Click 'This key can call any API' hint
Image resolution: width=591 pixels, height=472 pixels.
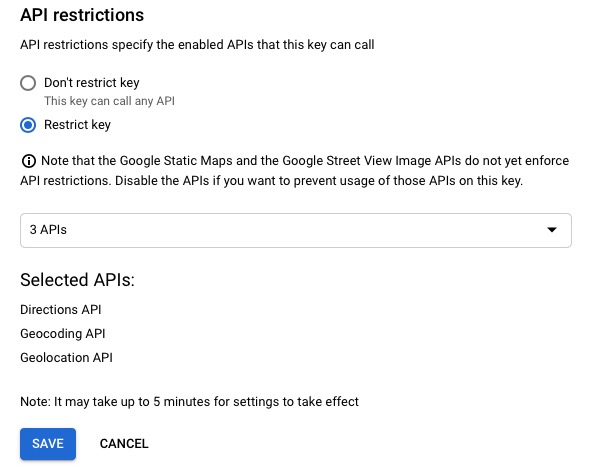coord(109,101)
